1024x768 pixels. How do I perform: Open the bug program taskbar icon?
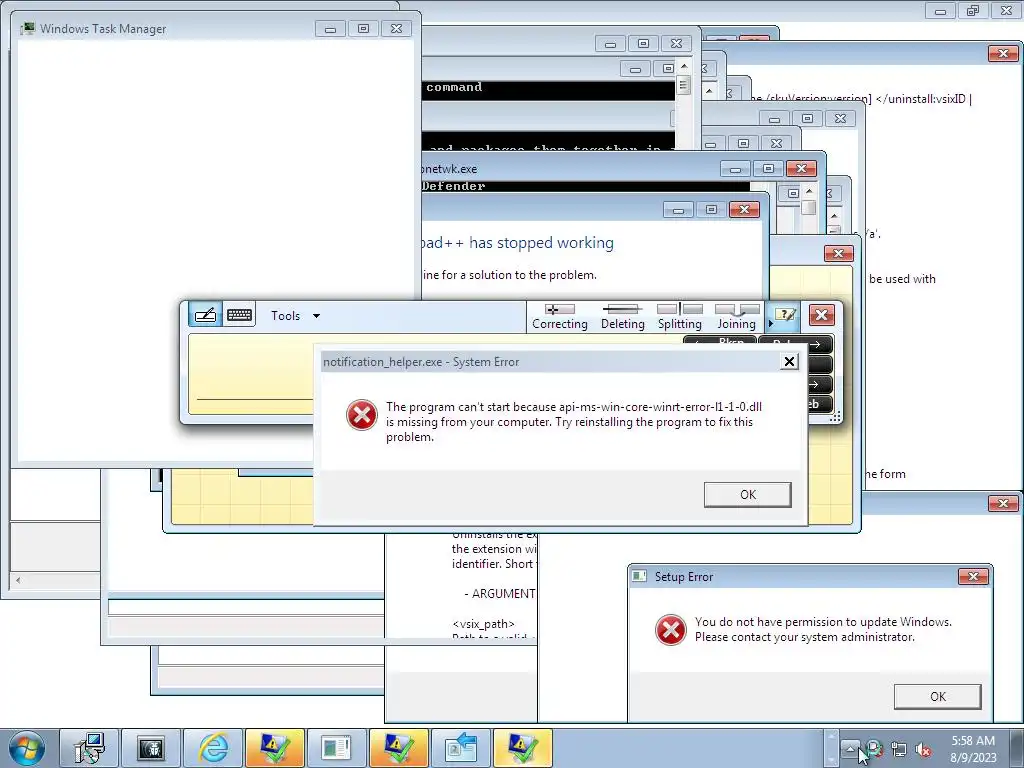pyautogui.click(x=150, y=748)
